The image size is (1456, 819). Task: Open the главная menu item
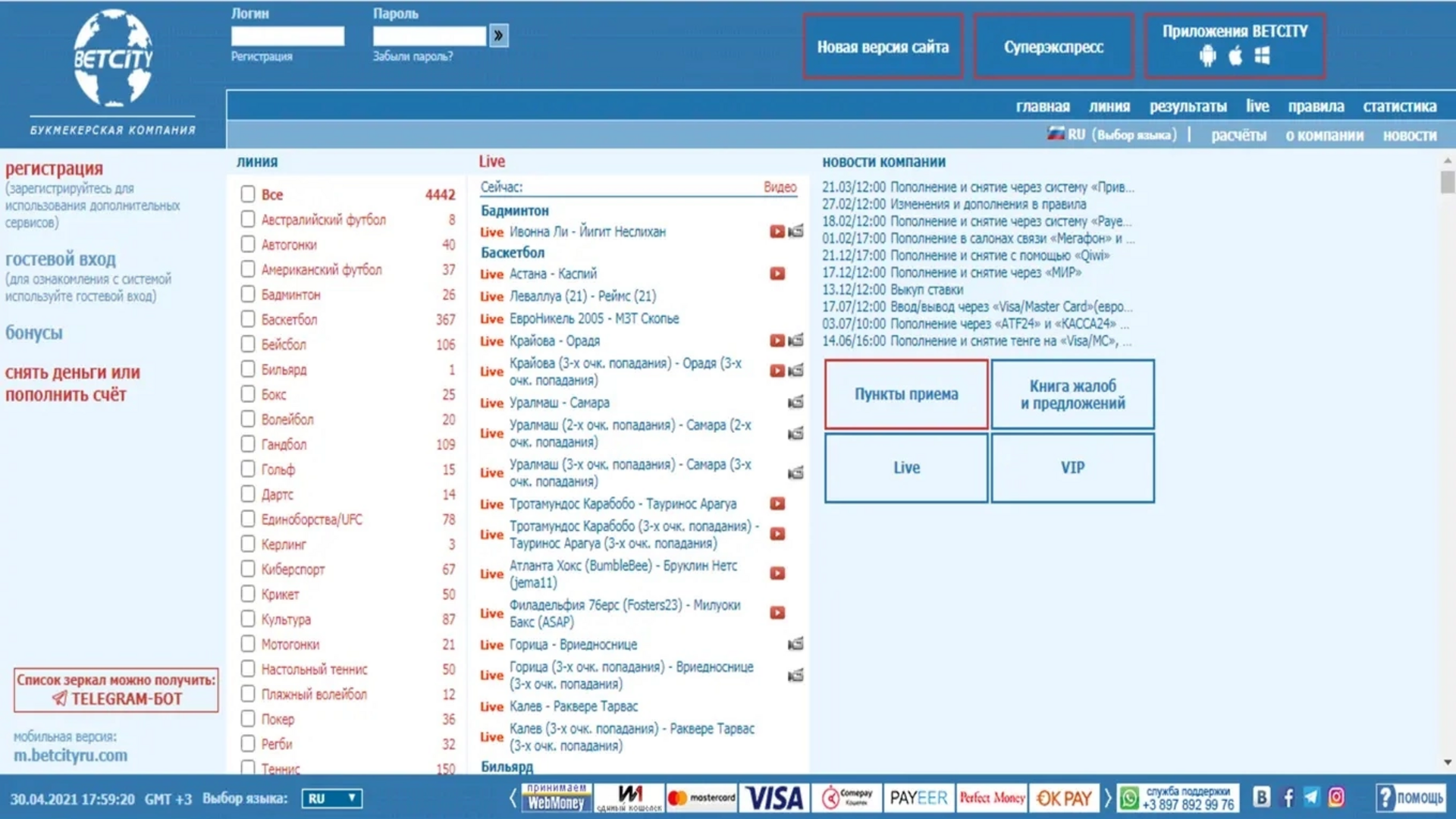pyautogui.click(x=1043, y=107)
